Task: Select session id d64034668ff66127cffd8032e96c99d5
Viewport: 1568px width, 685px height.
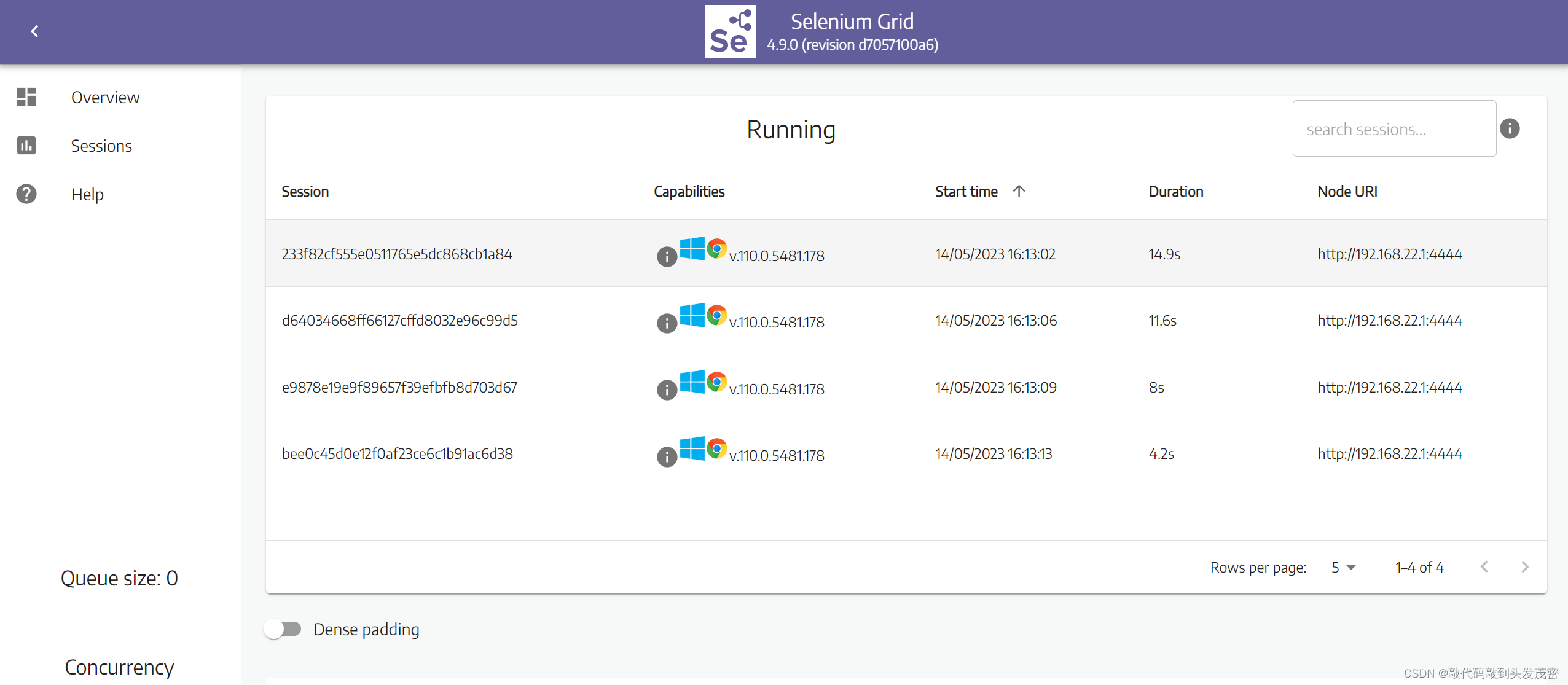Action: coord(399,320)
